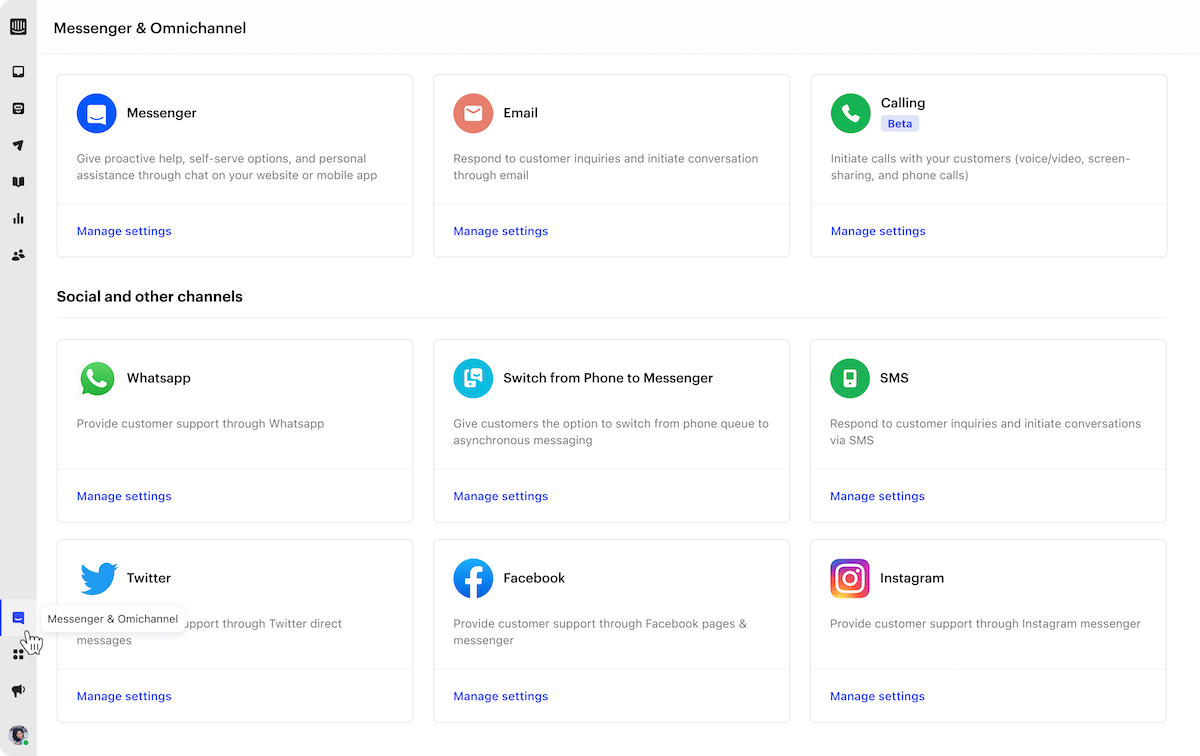
Task: Click the Instagram channel icon
Action: coord(850,578)
